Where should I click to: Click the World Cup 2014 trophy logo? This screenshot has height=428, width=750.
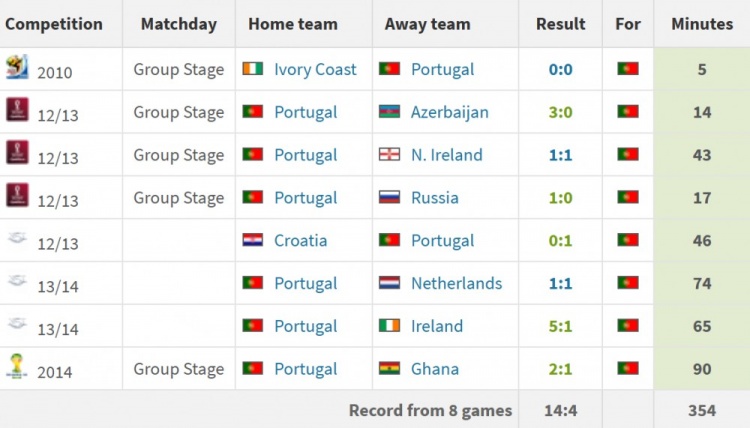pos(17,366)
